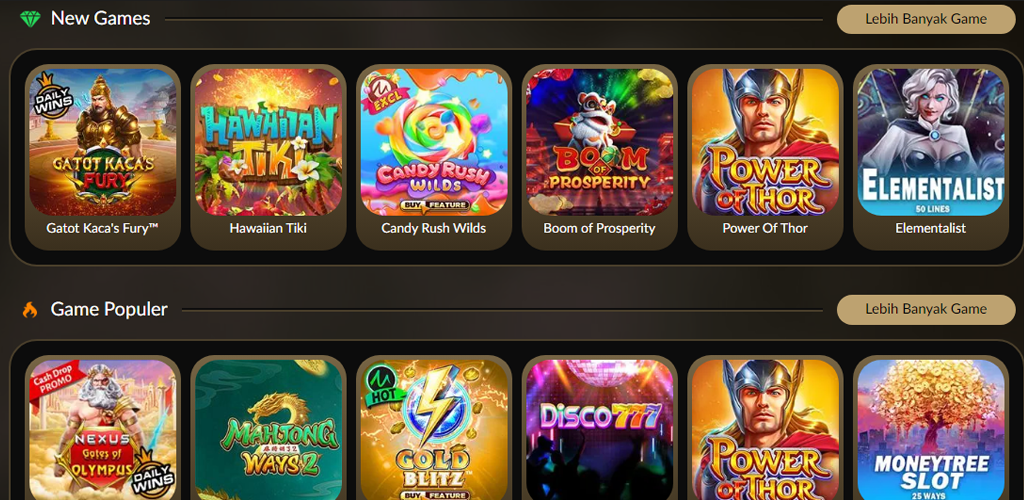
Task: Click the Cash Drop Promo ribbon on Olympus
Action: 57,380
